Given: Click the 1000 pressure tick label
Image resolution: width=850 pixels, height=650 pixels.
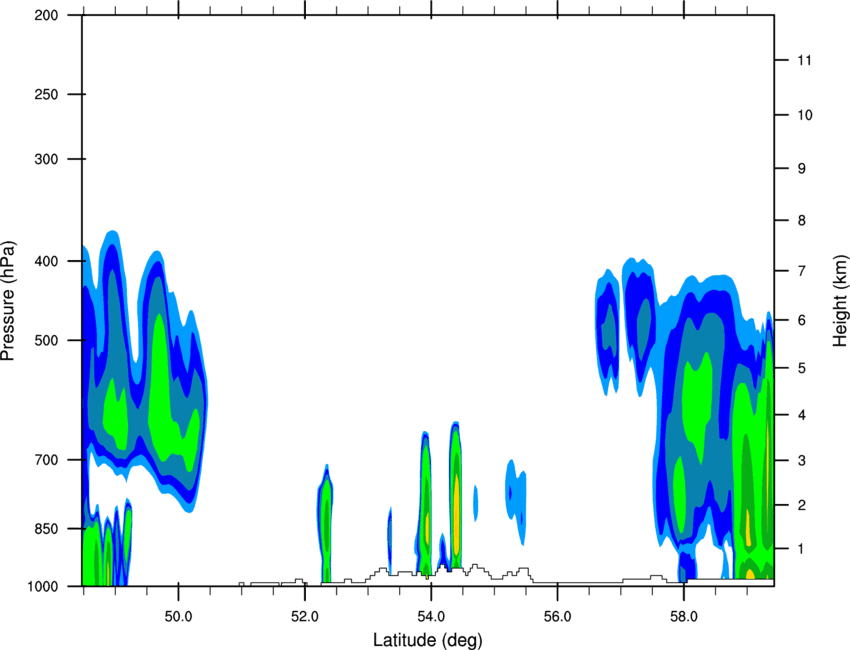Looking at the screenshot, I should click(42, 587).
